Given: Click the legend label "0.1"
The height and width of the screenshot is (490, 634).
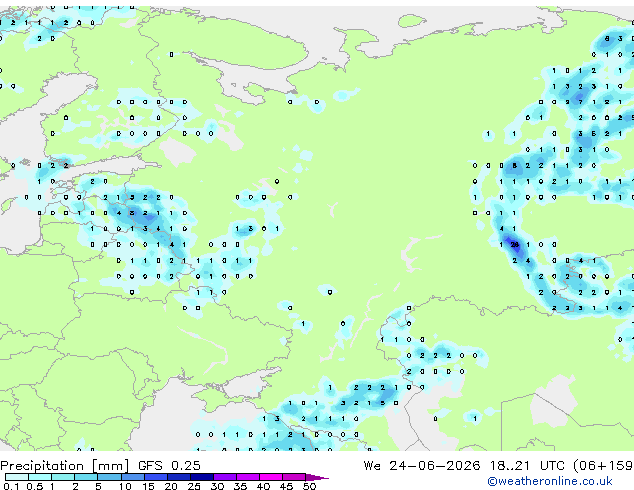Looking at the screenshot, I should [11, 486].
